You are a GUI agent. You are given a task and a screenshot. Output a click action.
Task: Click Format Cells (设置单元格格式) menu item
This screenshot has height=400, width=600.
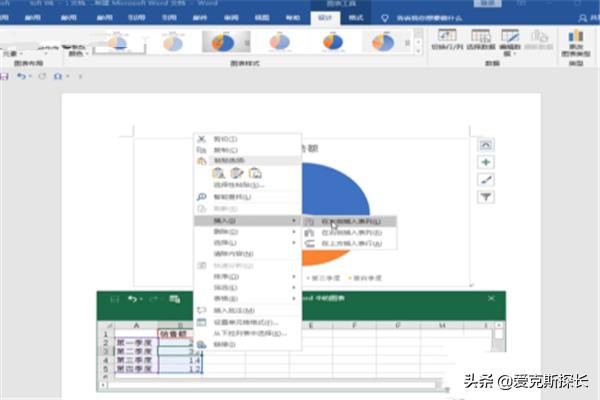pyautogui.click(x=247, y=322)
